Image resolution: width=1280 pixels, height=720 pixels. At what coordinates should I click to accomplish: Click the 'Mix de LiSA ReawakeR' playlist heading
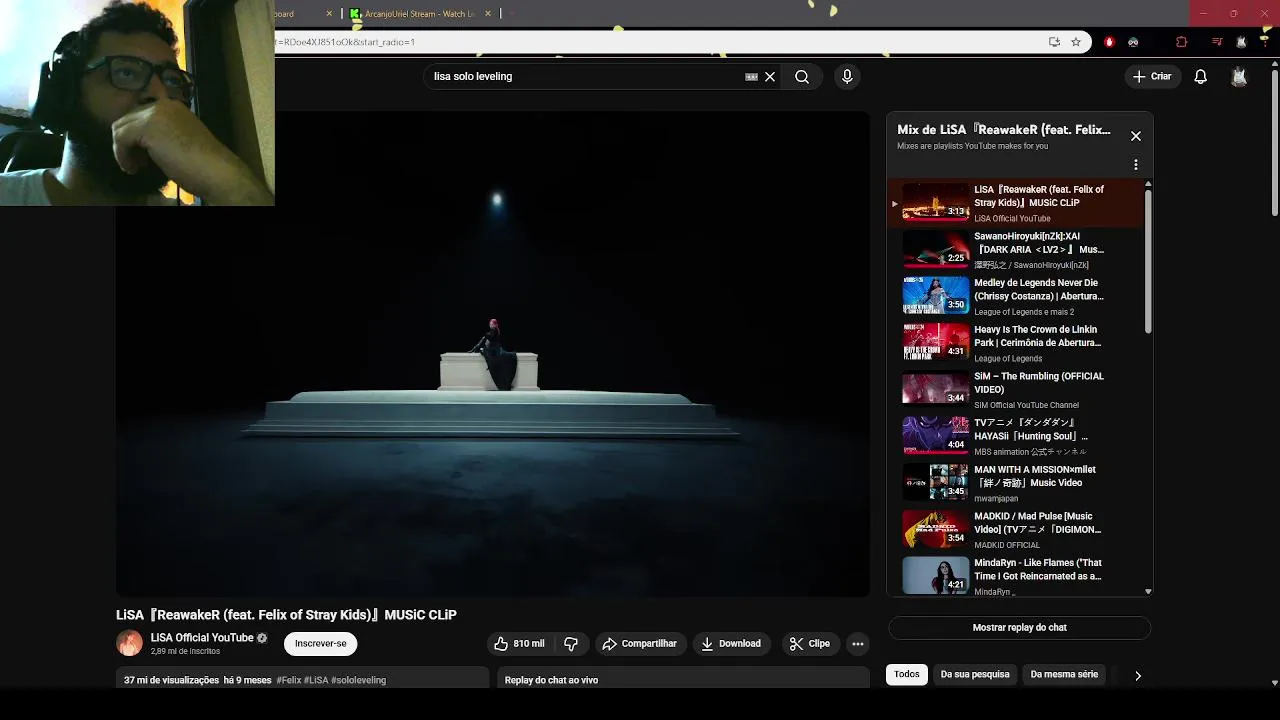[1004, 130]
